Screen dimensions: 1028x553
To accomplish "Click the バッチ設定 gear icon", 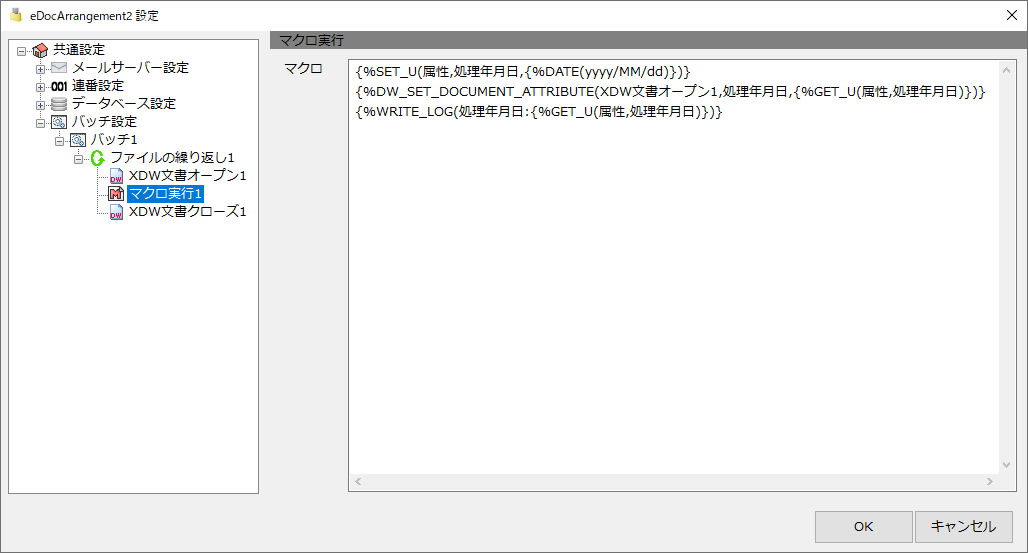I will pos(59,122).
